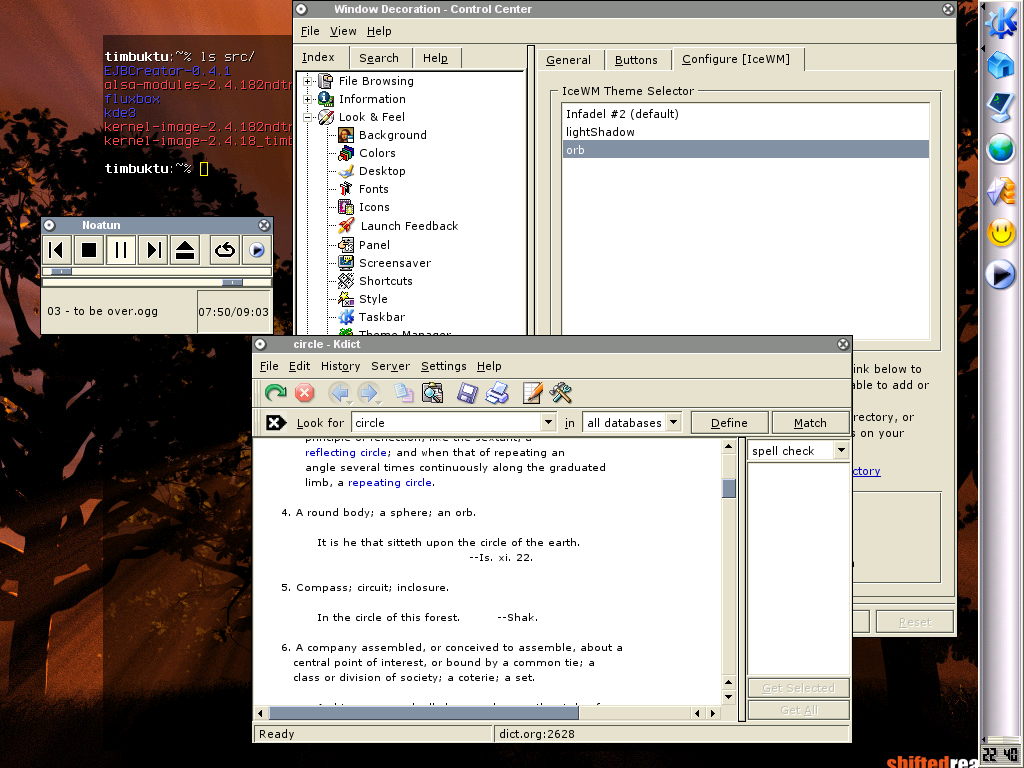Click the Match button

click(x=810, y=423)
